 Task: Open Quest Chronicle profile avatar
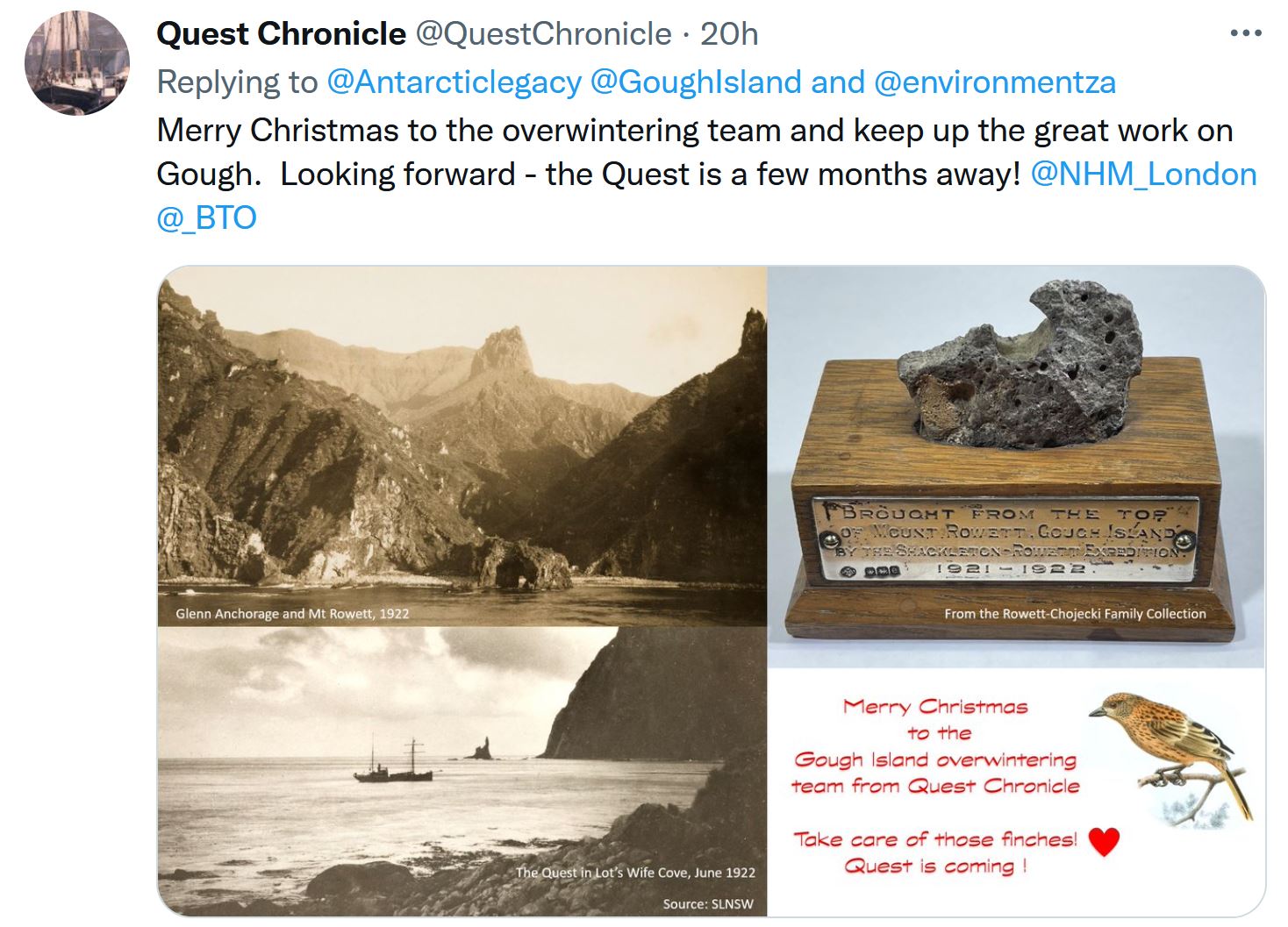click(x=77, y=63)
